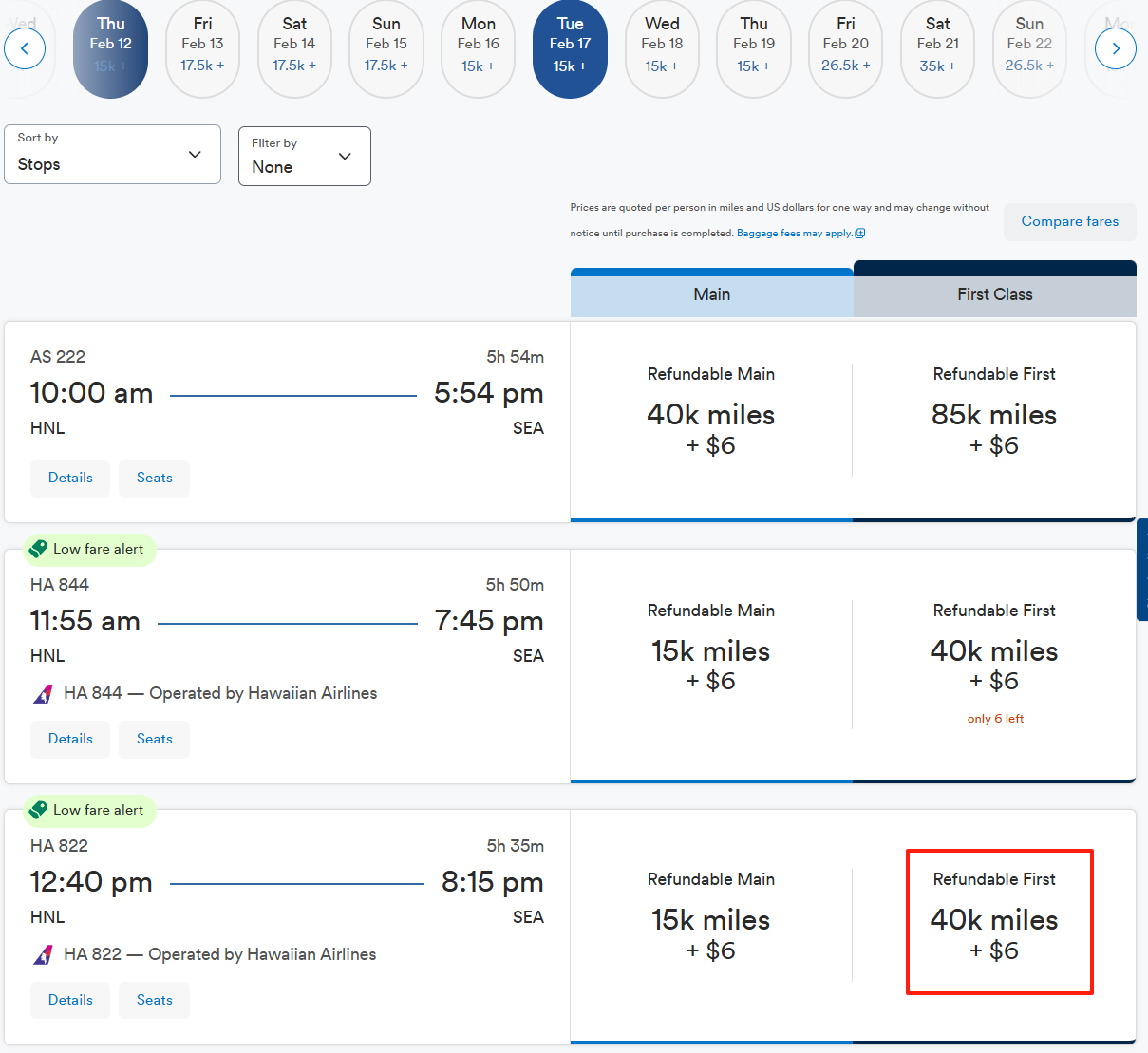Choose HA 844 Refundable First 40k miles
The height and width of the screenshot is (1053, 1148).
pos(994,665)
